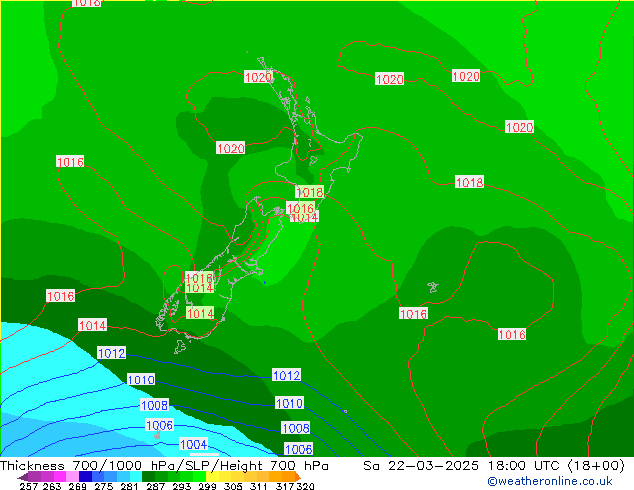Open the weatheronline.co.uk credit link
This screenshot has width=634, height=490.
coord(550,481)
